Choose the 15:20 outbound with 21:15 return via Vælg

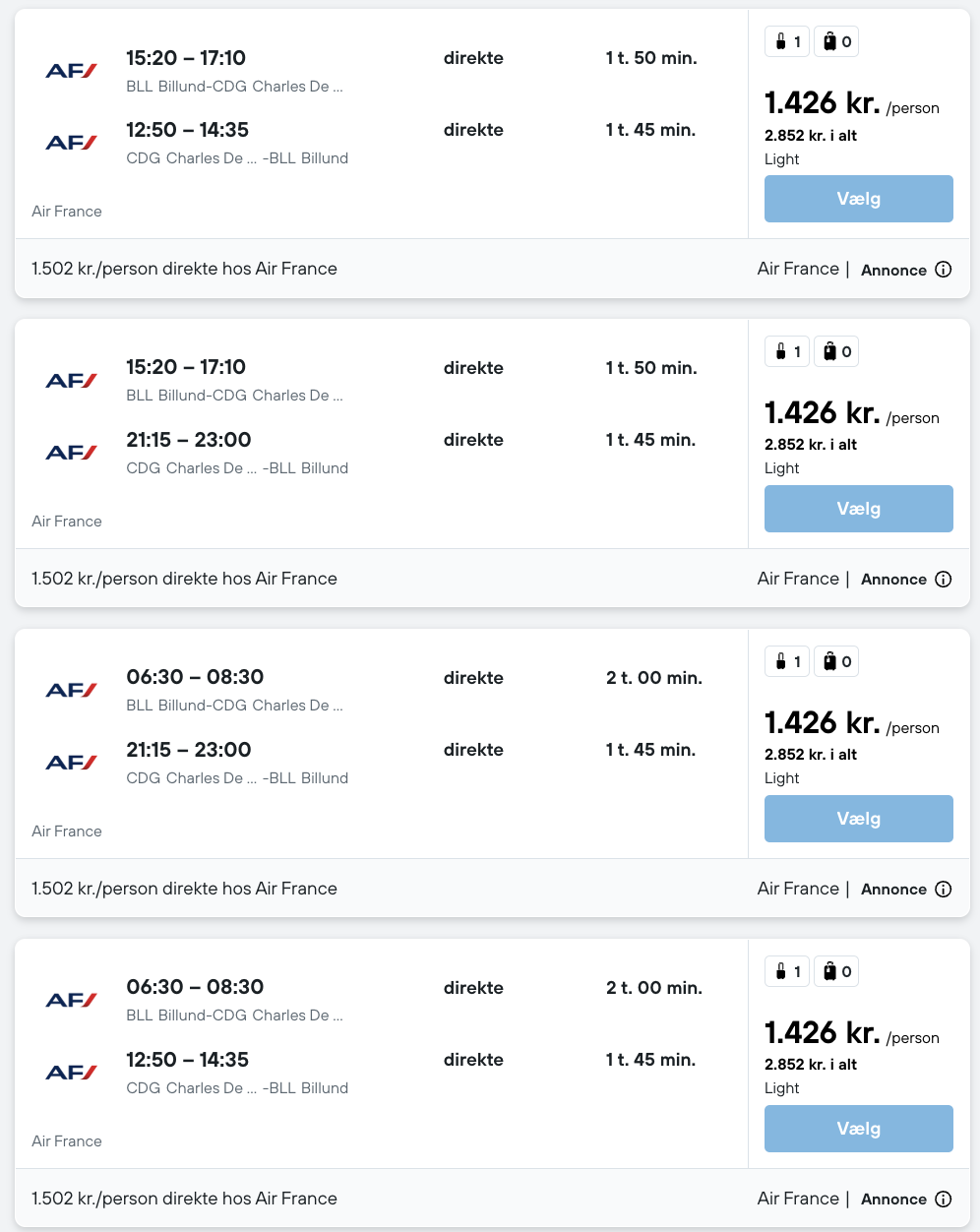coord(858,509)
